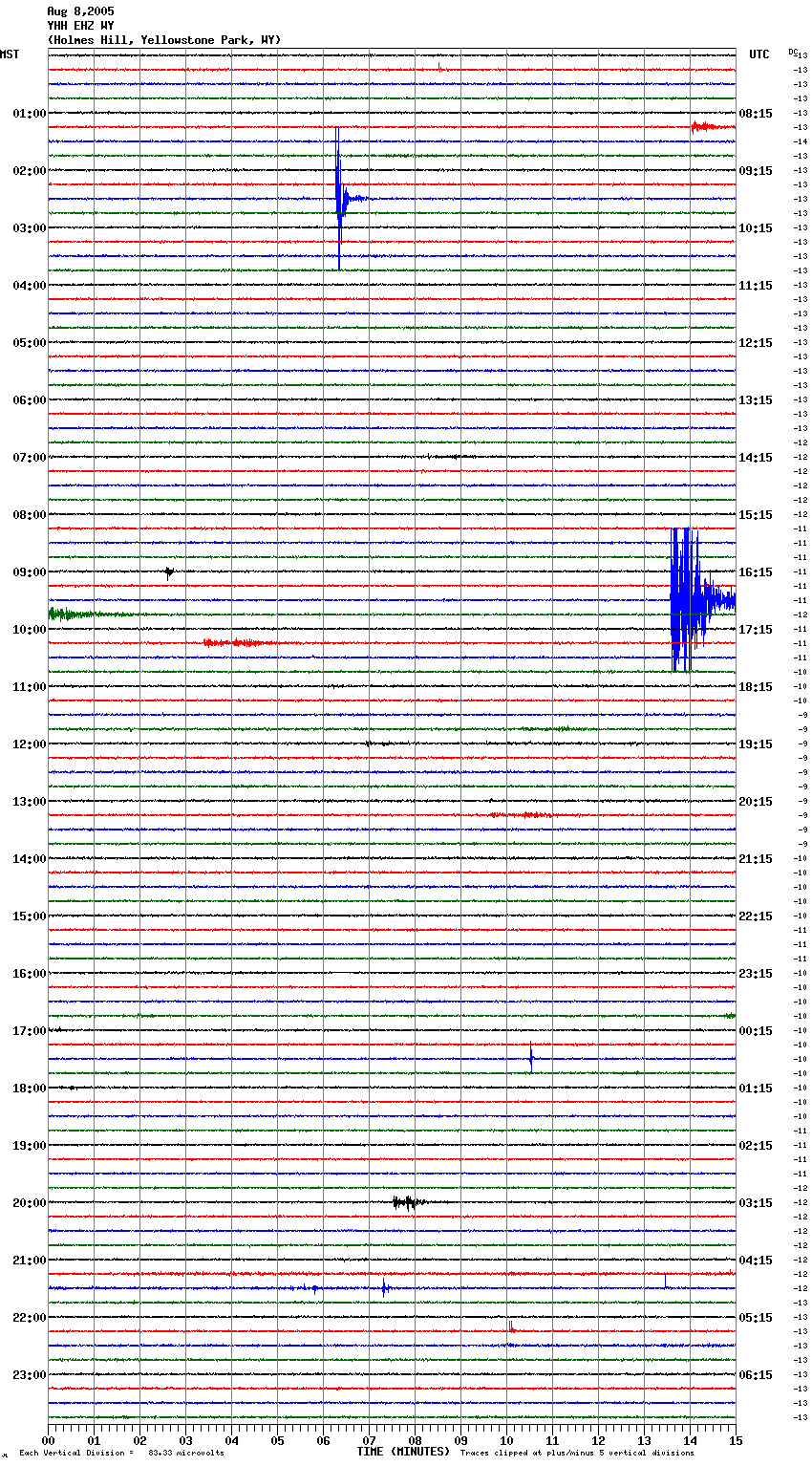Viewport: 812px width, 1466px height.
Task: Click the '10' minute axis tick label
Action: pyautogui.click(x=506, y=1440)
